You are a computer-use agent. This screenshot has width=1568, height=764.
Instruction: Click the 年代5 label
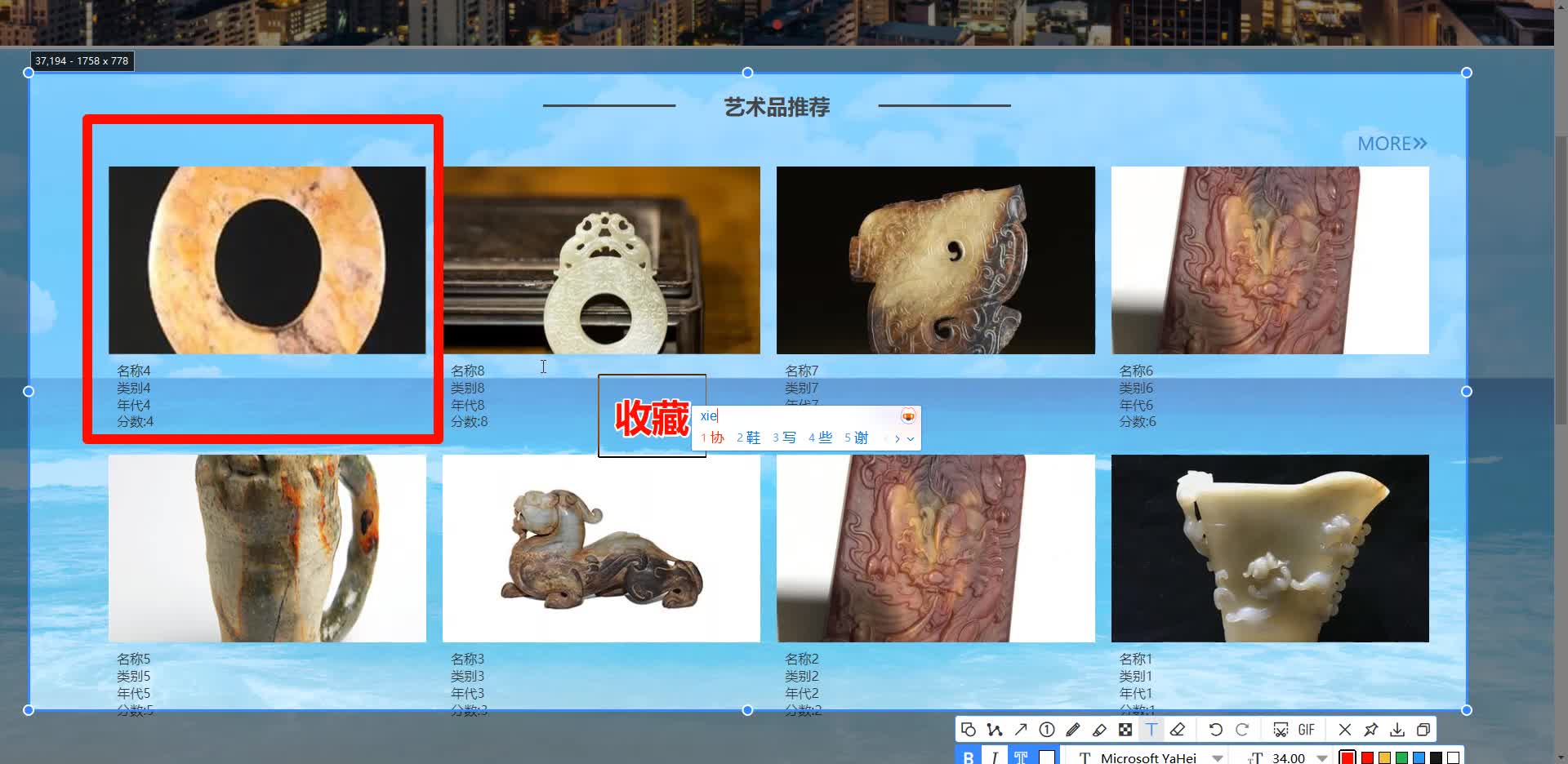(133, 693)
